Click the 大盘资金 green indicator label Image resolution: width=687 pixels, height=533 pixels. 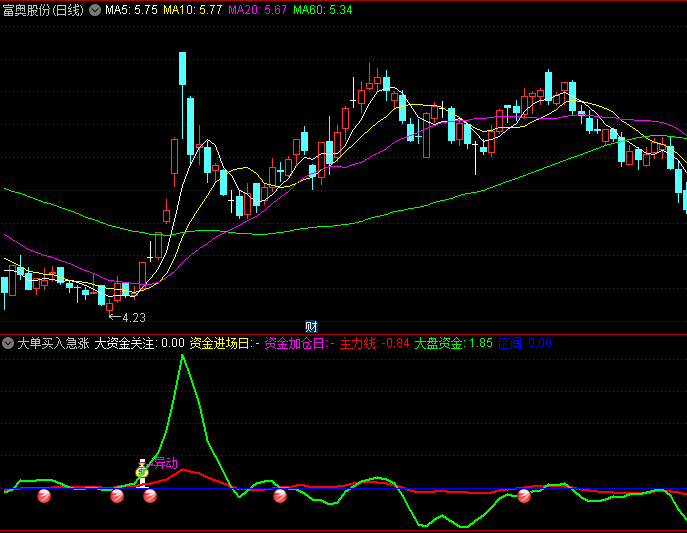[x=439, y=343]
